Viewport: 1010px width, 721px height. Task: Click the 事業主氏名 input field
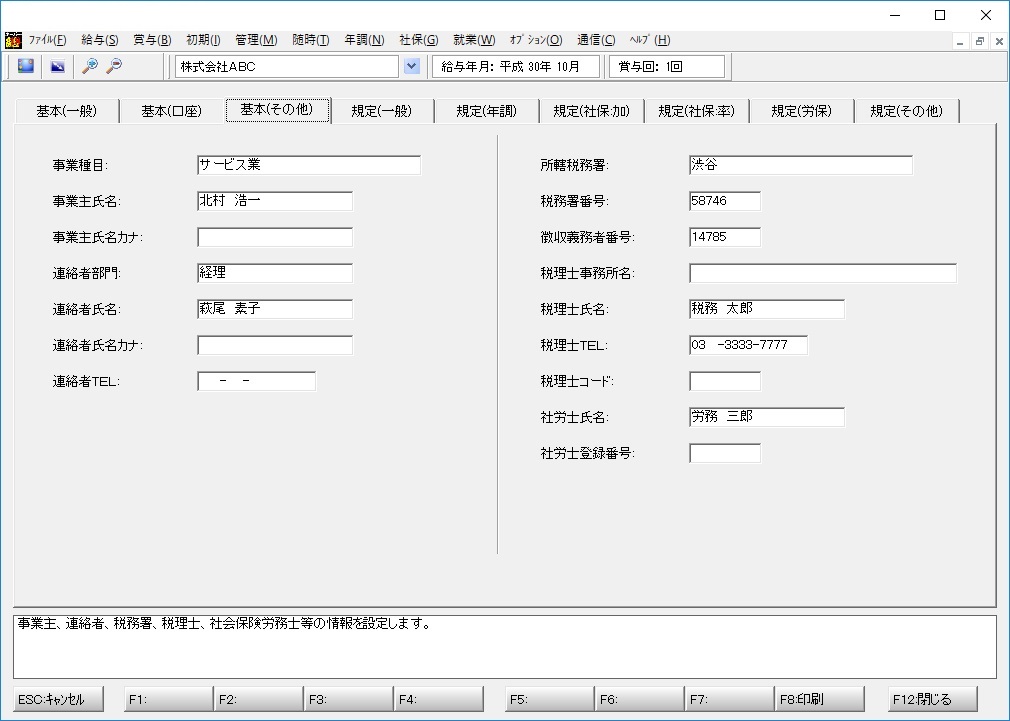(x=274, y=201)
